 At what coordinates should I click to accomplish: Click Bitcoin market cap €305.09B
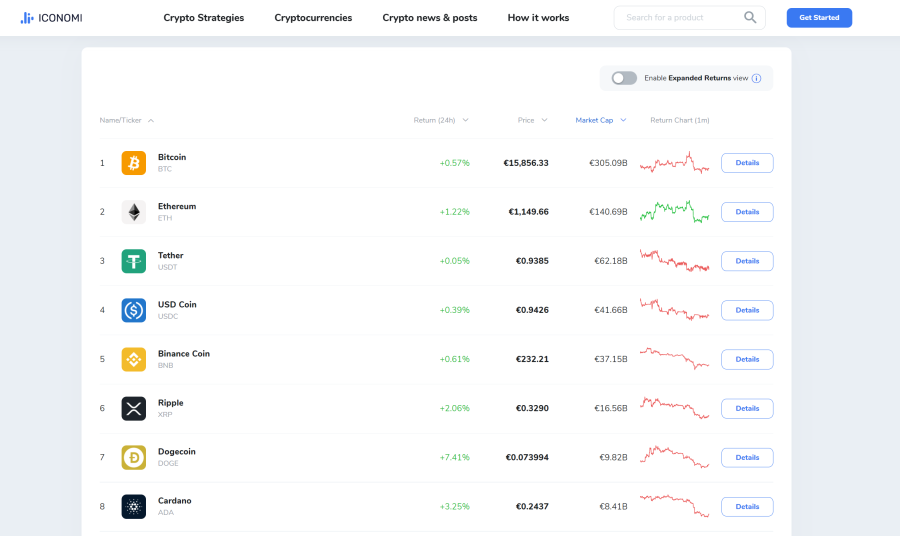(608, 163)
